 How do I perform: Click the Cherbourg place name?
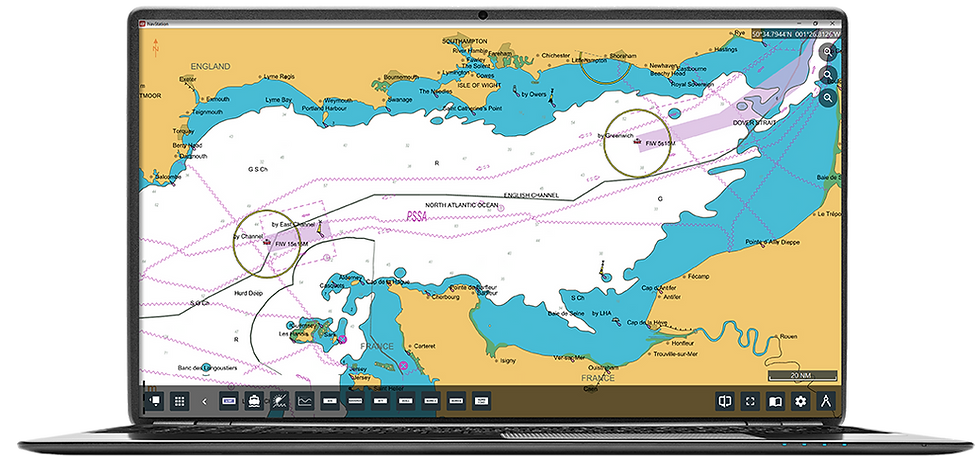click(446, 297)
